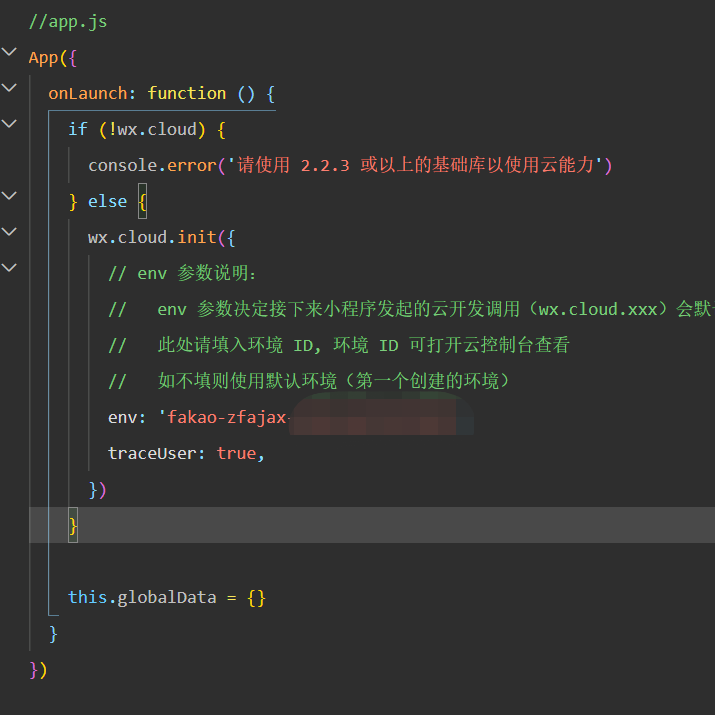The height and width of the screenshot is (715, 715).
Task: Click the onLaunch property name
Action: click(x=88, y=93)
